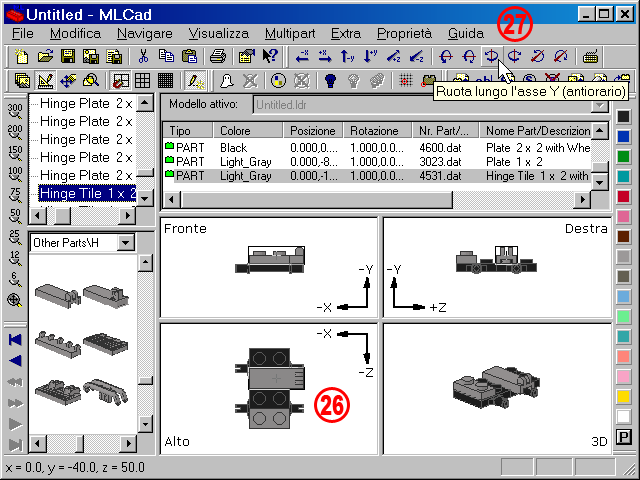Click part list scroll-right arrow
Viewport: 640px width, 480px height.
pyautogui.click(x=582, y=200)
